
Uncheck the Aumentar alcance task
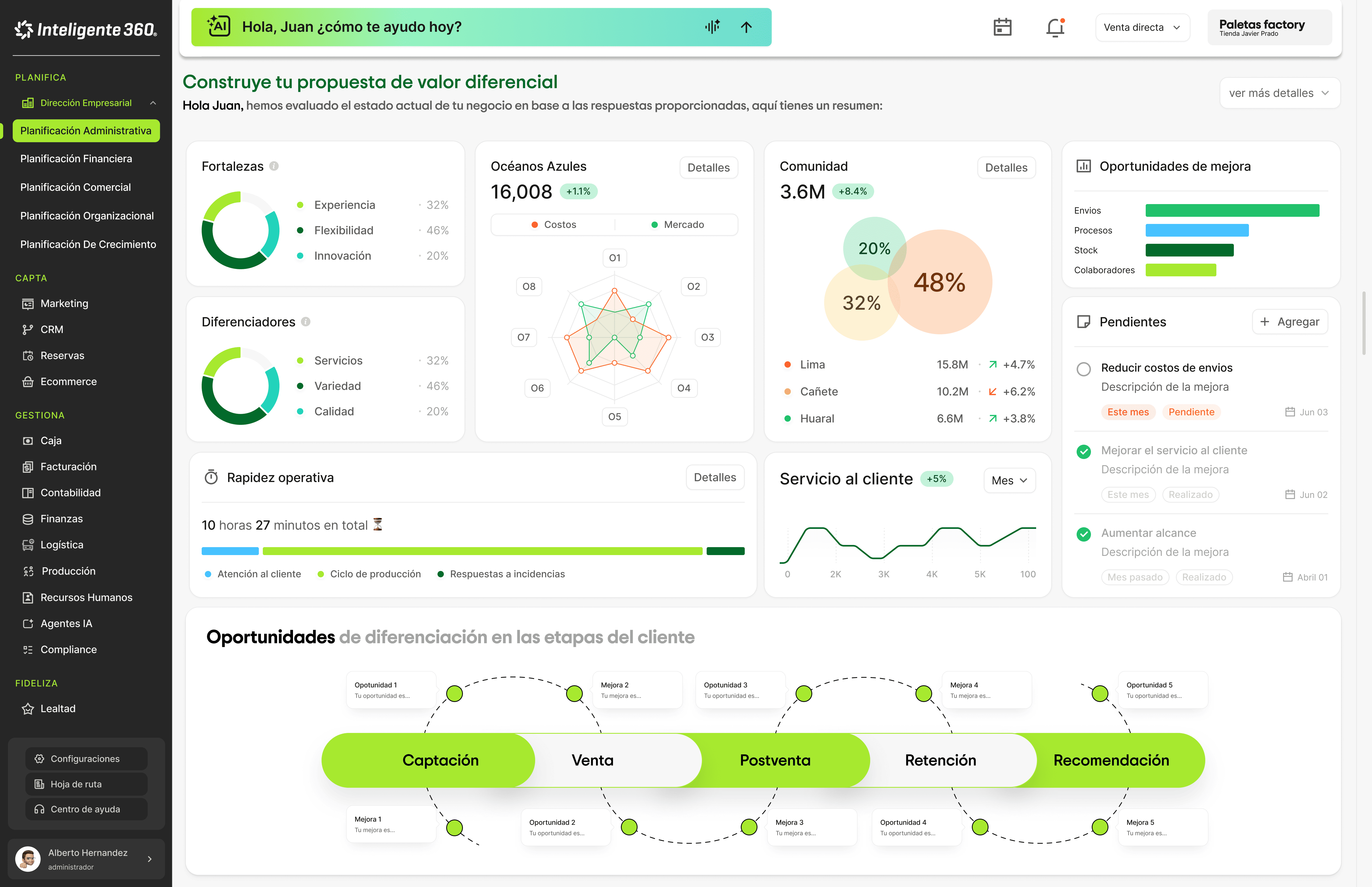tap(1084, 534)
